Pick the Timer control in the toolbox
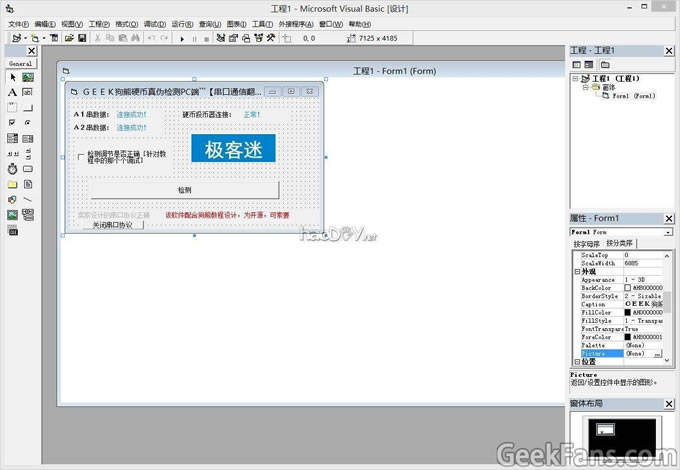The width and height of the screenshot is (680, 470). [x=12, y=169]
